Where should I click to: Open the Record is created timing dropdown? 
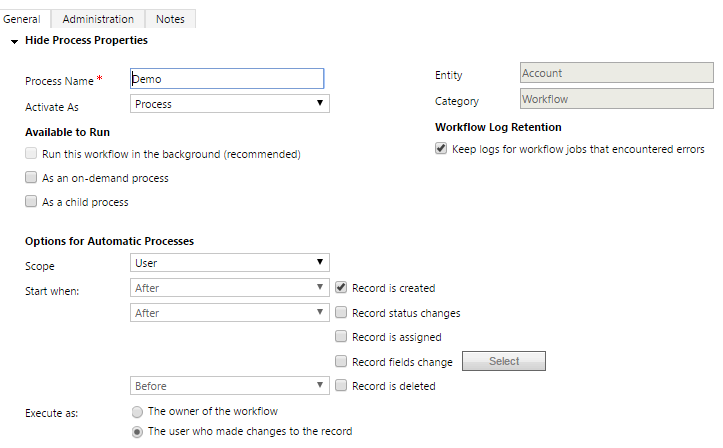pos(230,288)
